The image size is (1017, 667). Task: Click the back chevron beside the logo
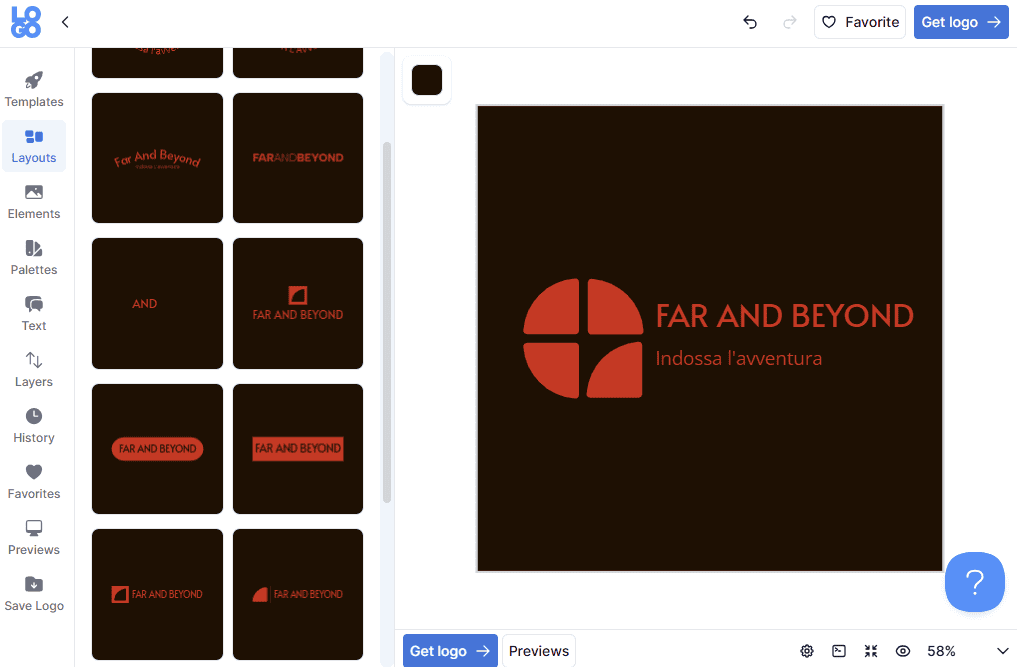click(65, 22)
